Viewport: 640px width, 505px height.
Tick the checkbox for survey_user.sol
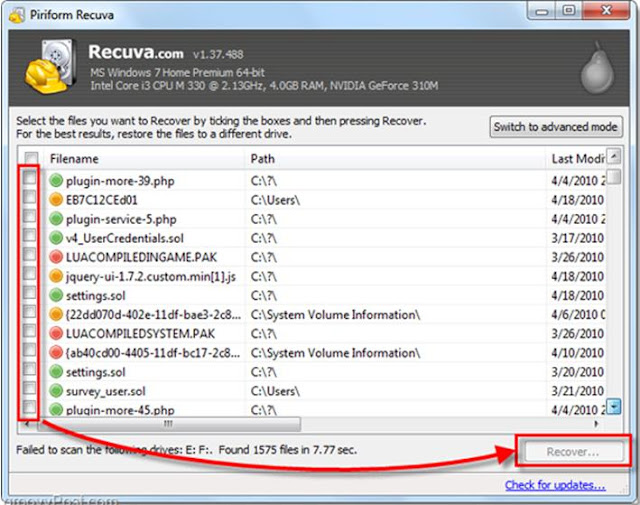[29, 388]
